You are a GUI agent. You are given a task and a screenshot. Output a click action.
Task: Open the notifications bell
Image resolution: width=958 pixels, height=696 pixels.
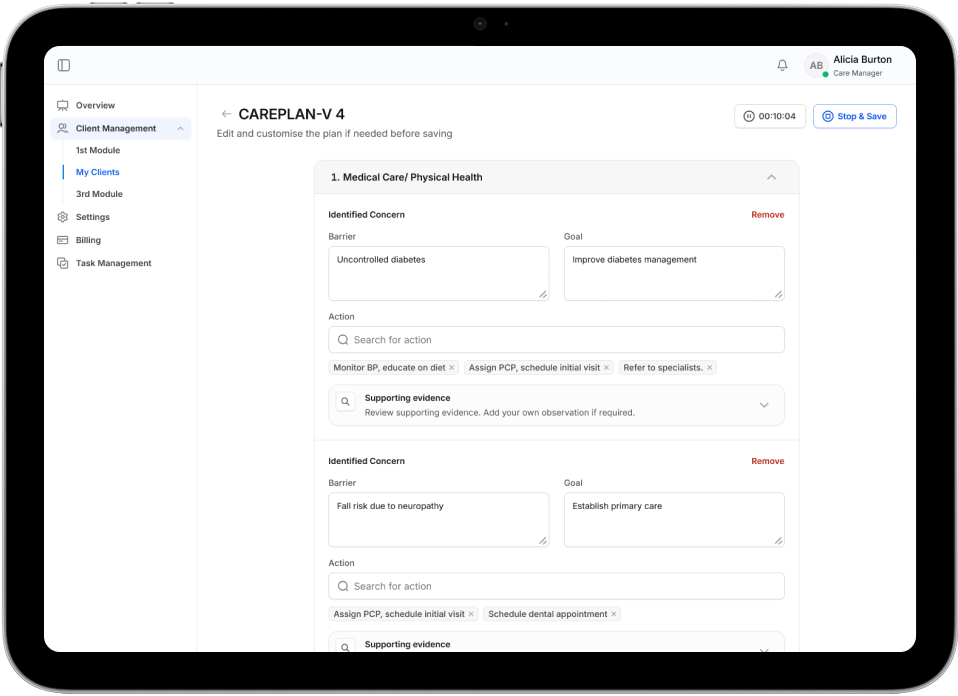782,65
